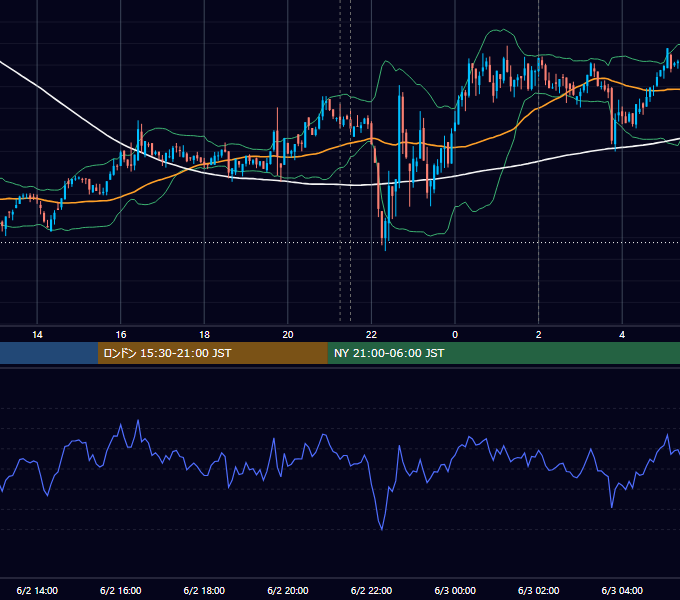Select the NY 21:00-06:00 JST session band

[503, 353]
